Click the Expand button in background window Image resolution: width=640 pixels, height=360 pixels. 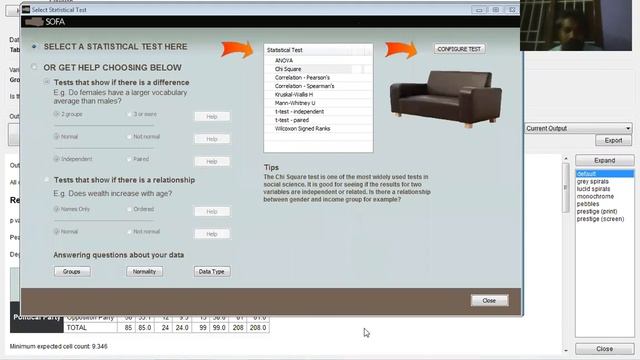point(604,160)
